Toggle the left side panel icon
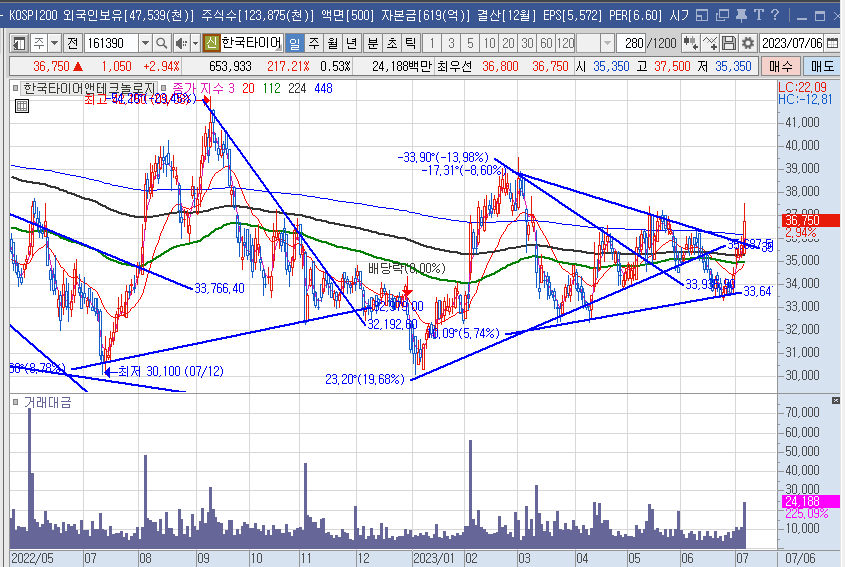845x567 pixels. pyautogui.click(x=19, y=43)
